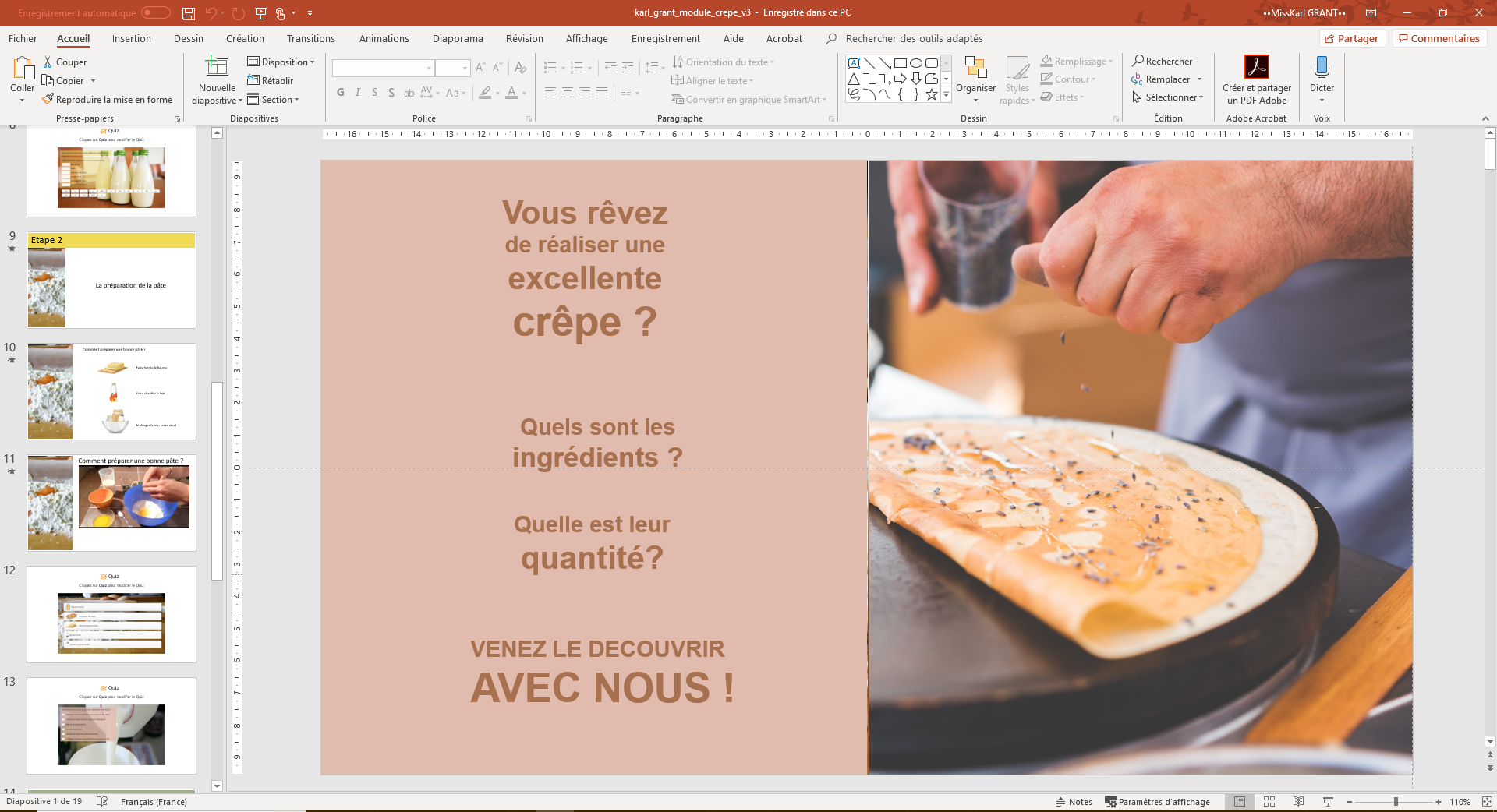Image resolution: width=1497 pixels, height=812 pixels.
Task: Switch to the Transitions tab
Action: pyautogui.click(x=311, y=38)
